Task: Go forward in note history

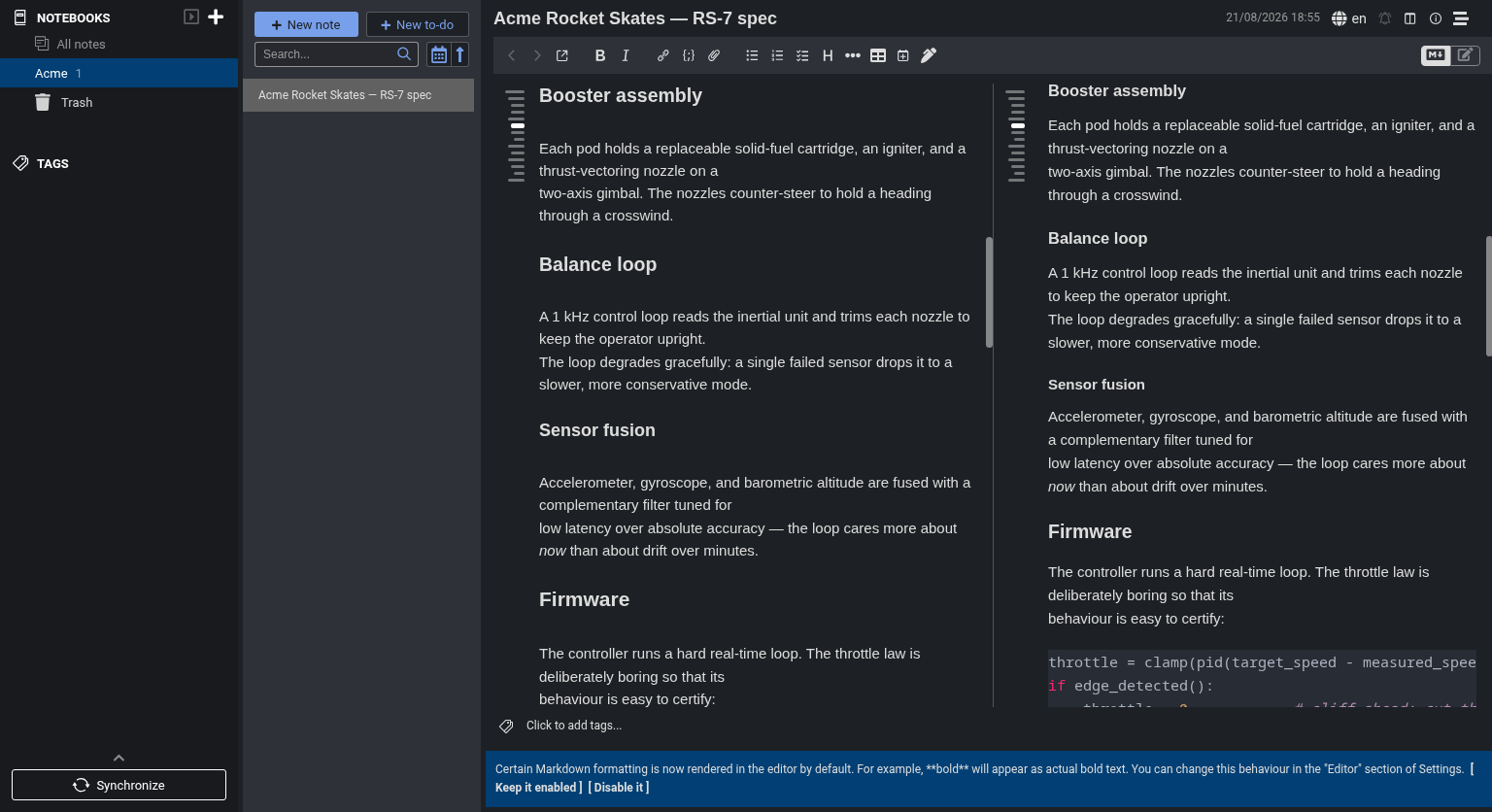Action: [x=537, y=55]
